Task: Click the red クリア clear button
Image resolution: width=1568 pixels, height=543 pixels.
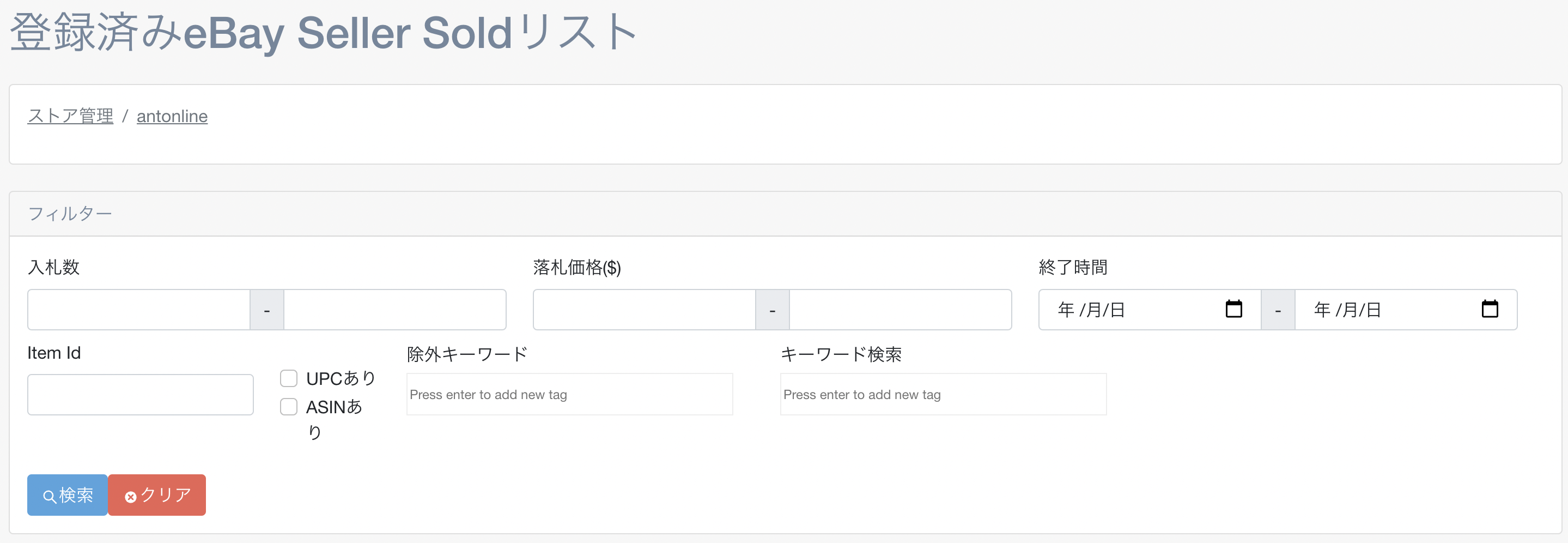Action: click(x=157, y=495)
